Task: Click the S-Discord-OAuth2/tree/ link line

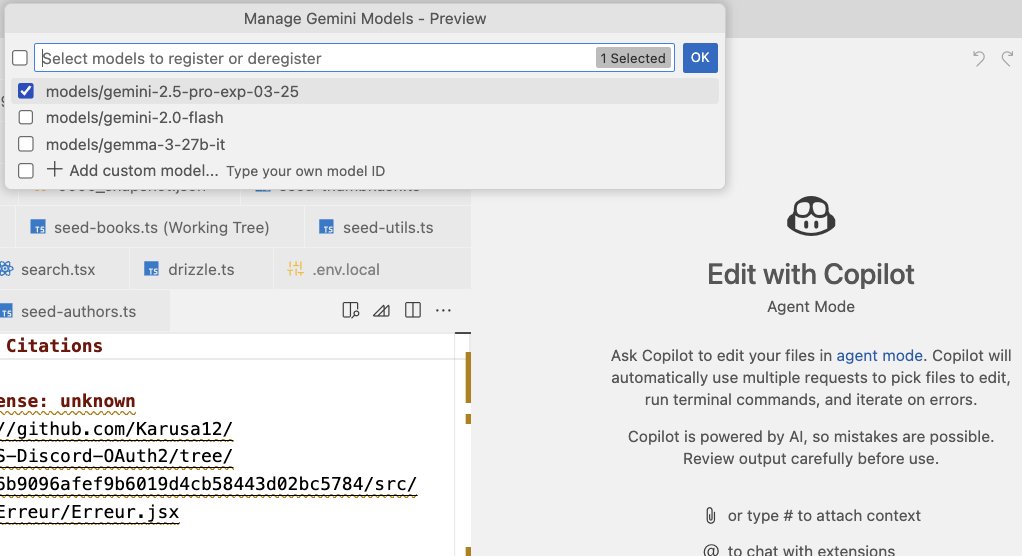Action: tap(116, 456)
